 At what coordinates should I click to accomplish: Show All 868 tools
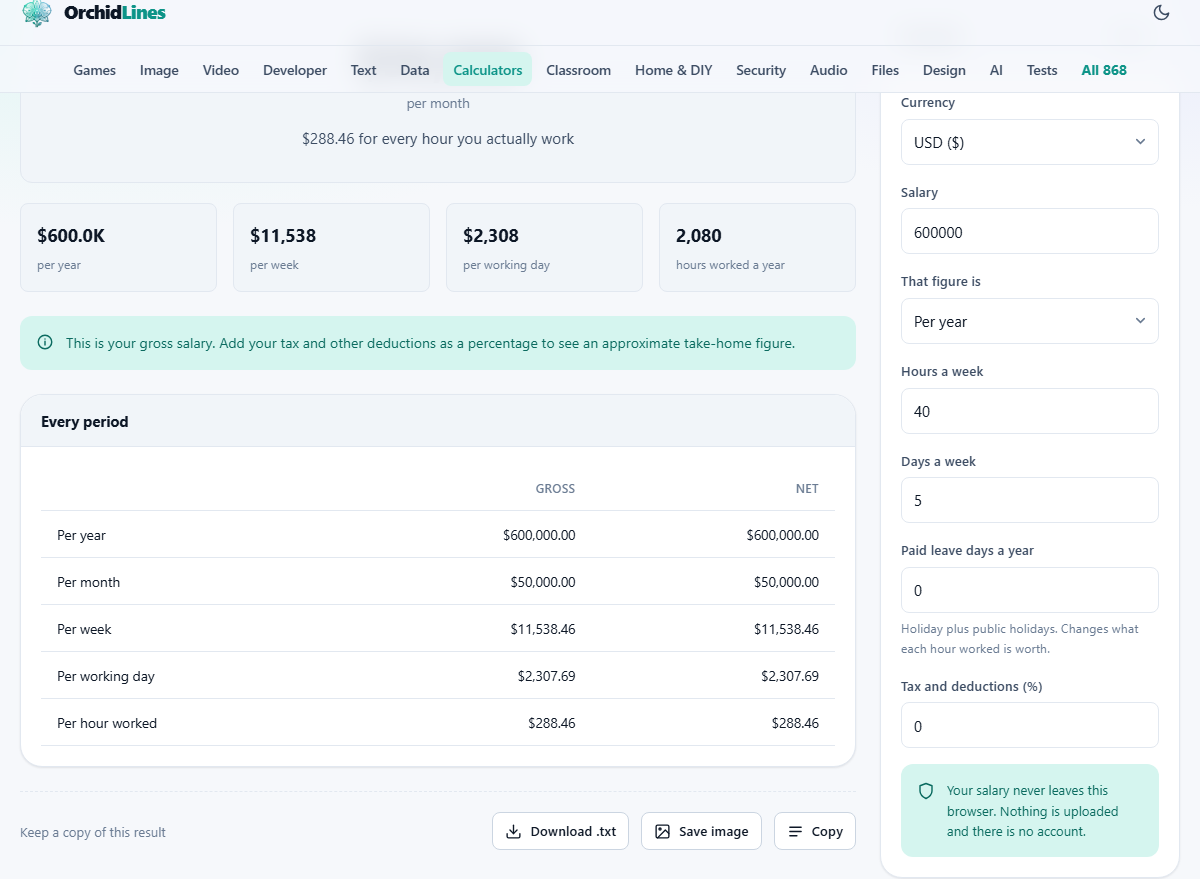point(1104,70)
